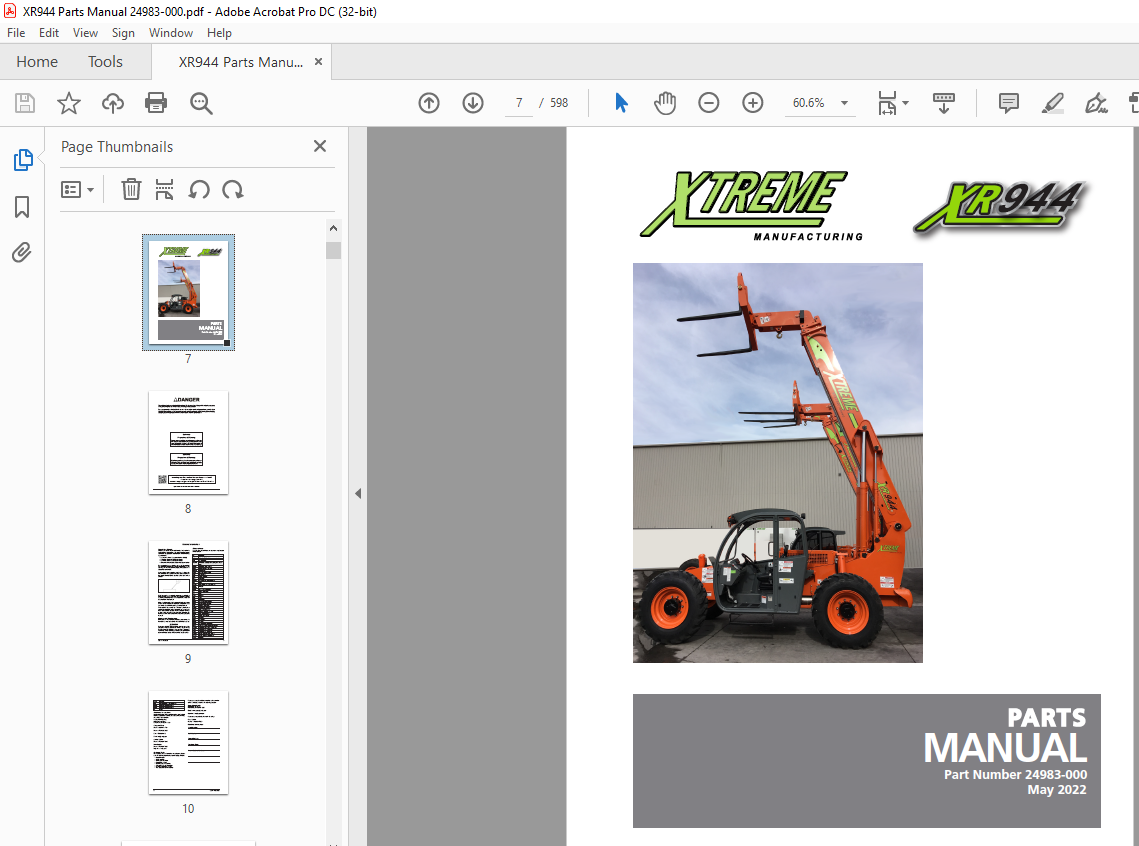Image resolution: width=1139 pixels, height=846 pixels.
Task: Rotate page clockwise
Action: click(x=232, y=190)
